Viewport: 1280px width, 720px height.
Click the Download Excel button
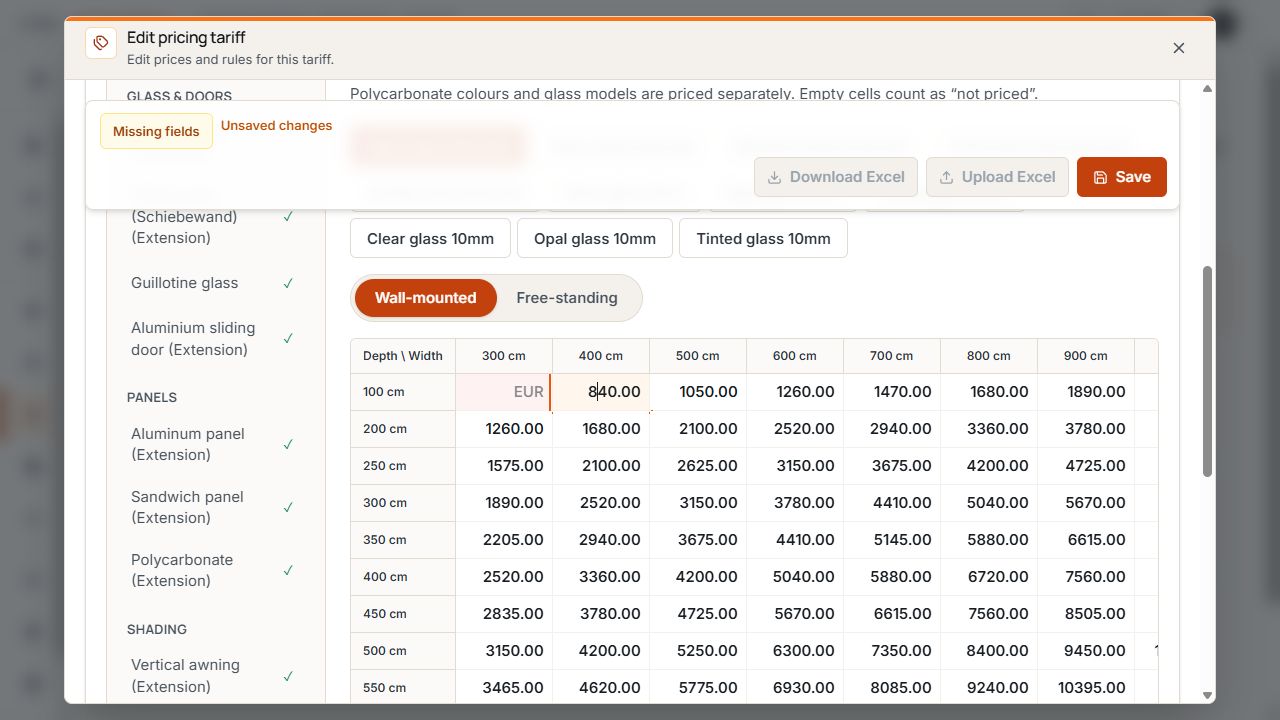(x=836, y=177)
